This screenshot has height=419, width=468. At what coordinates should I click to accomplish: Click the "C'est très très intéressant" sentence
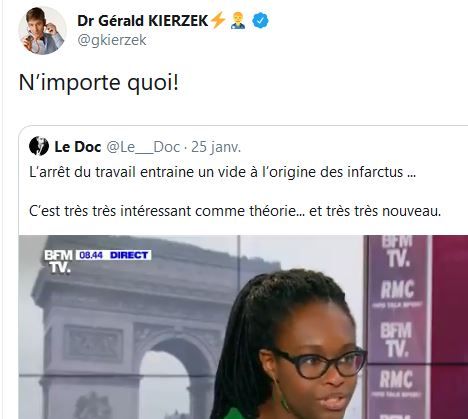click(235, 211)
